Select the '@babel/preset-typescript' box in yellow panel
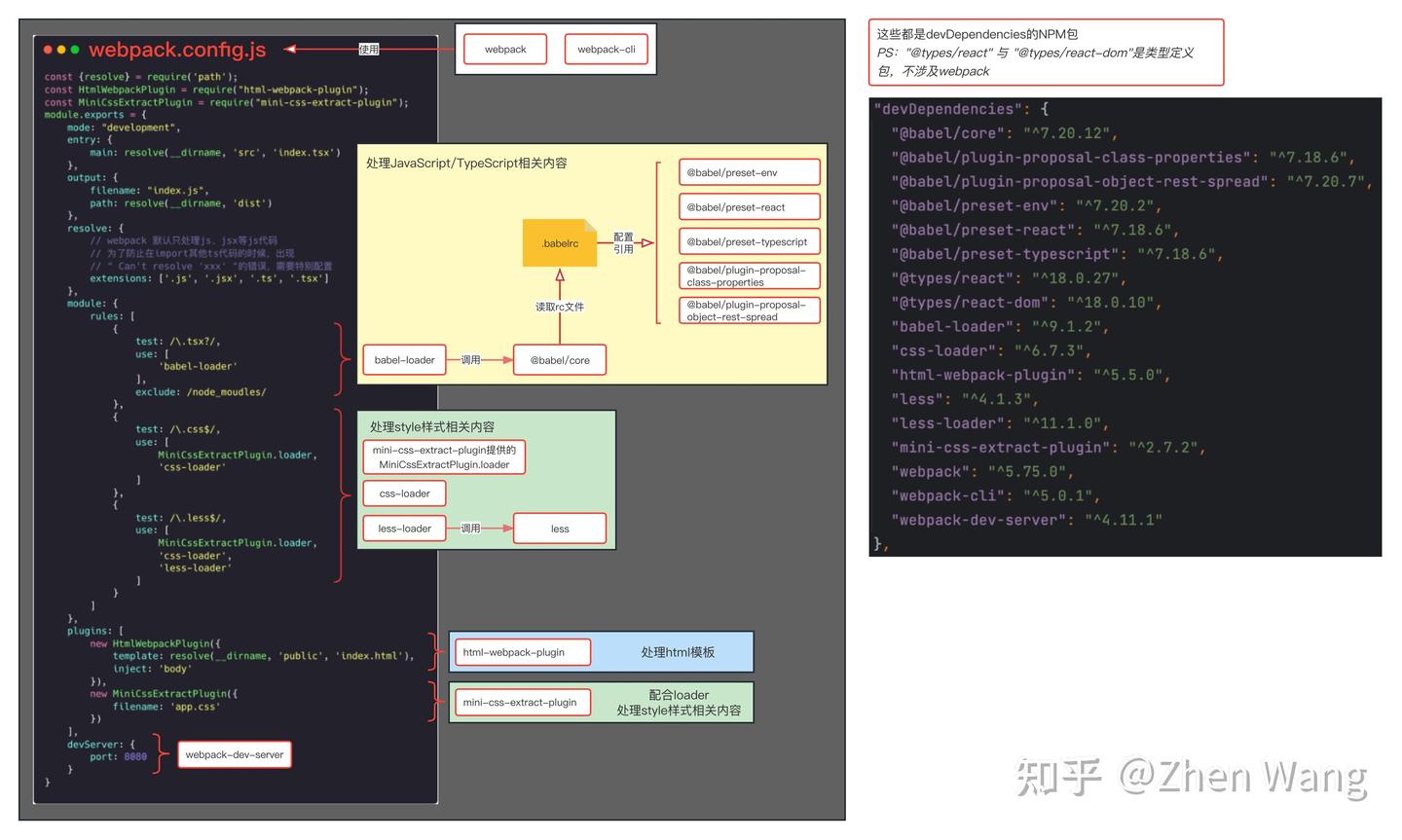 coord(750,241)
